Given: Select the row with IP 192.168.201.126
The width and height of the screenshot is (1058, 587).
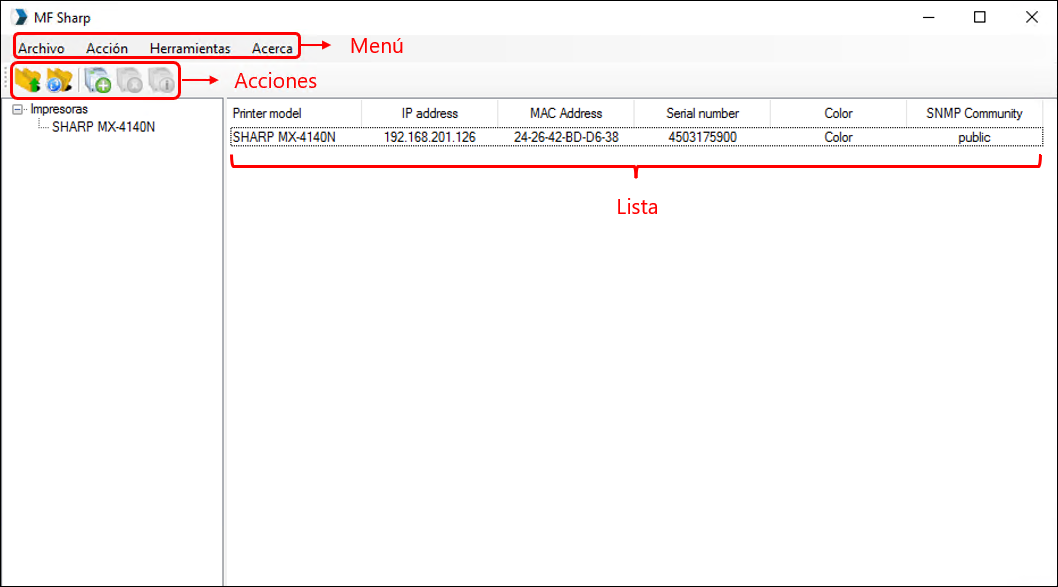Looking at the screenshot, I should pos(430,137).
